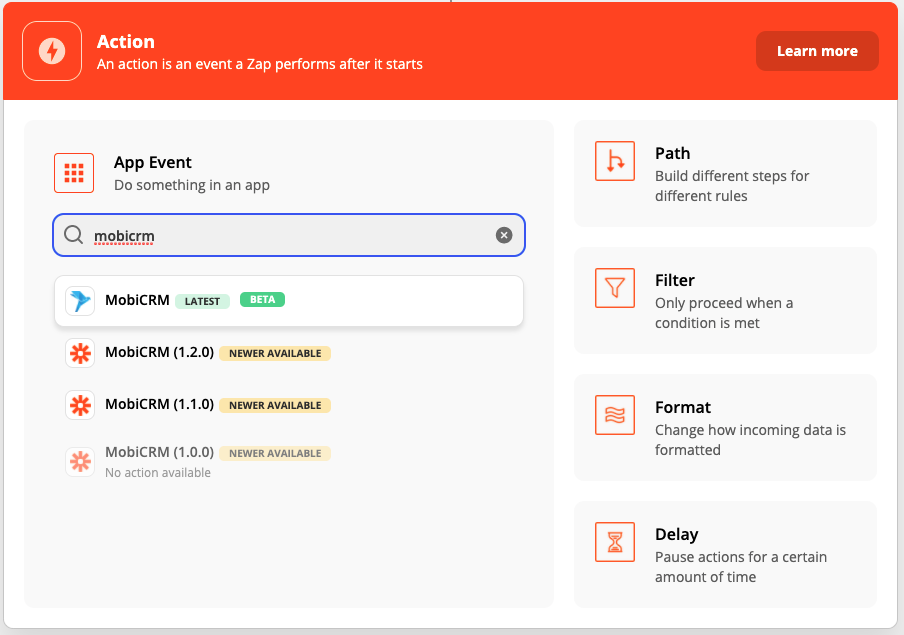Add a Path step

click(725, 173)
